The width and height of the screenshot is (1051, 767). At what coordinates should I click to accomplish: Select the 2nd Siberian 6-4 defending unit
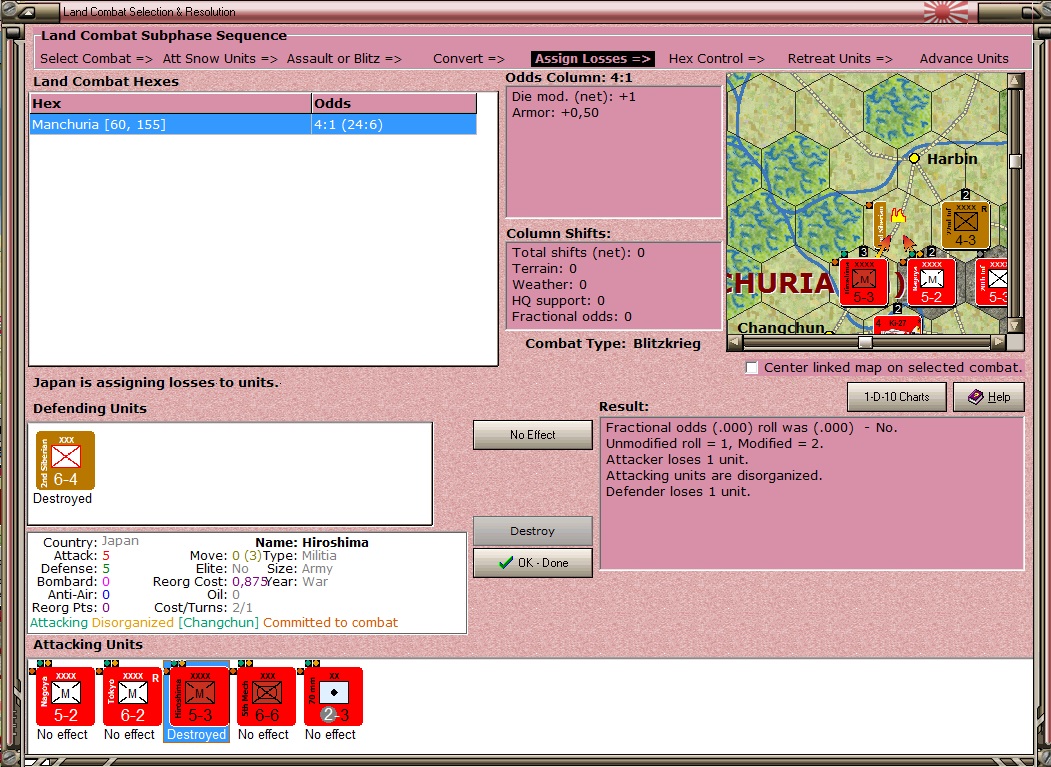pyautogui.click(x=65, y=460)
